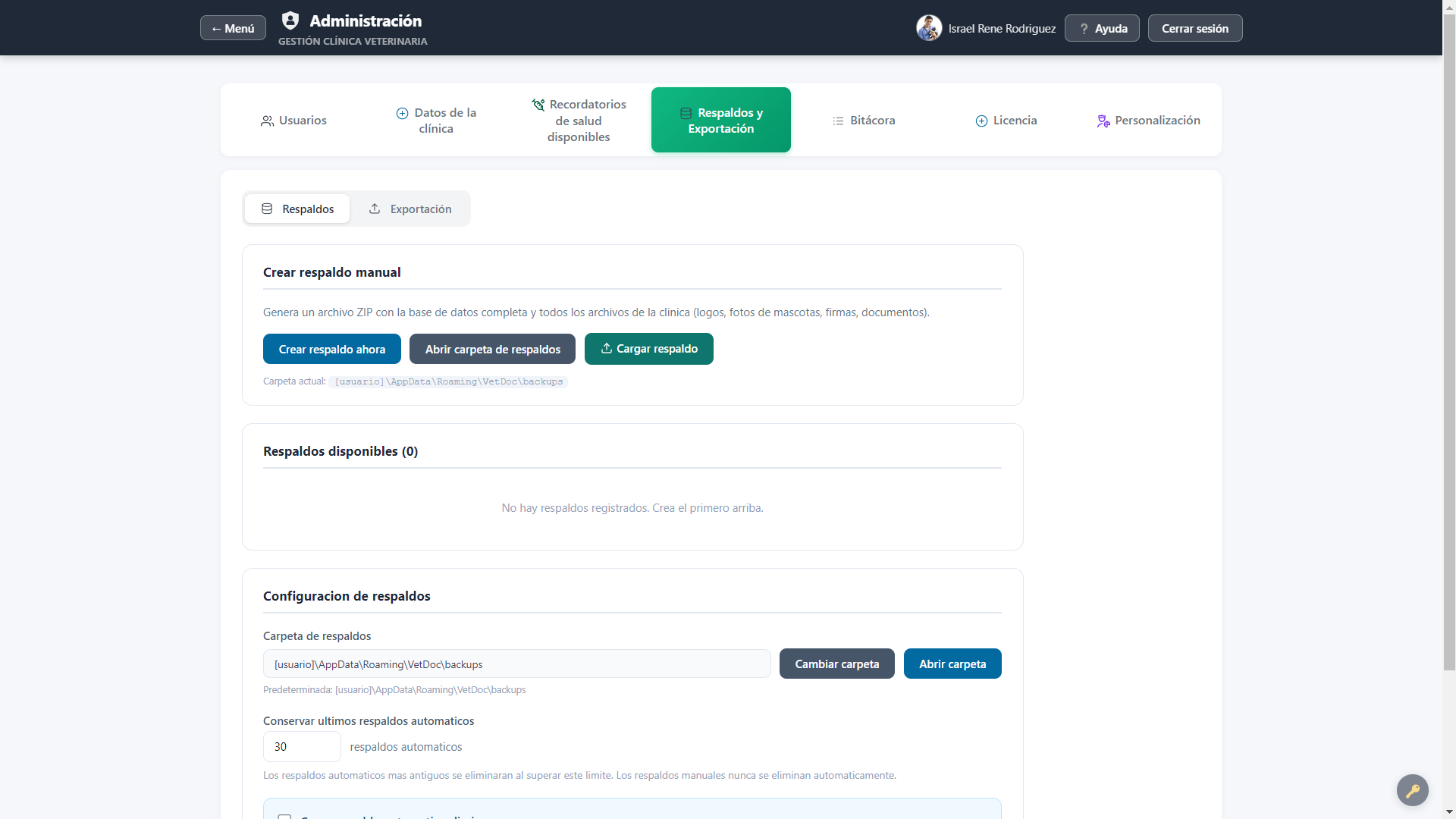Click Cambiar carpeta button

(x=837, y=664)
